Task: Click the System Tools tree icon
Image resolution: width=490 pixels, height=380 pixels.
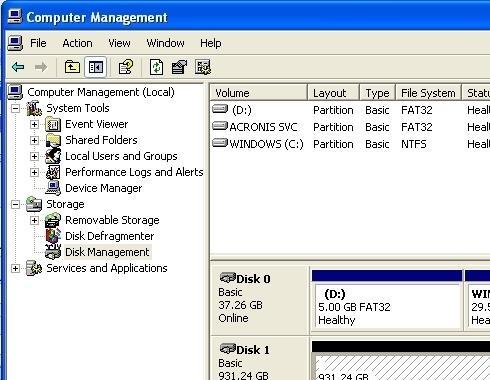Action: pyautogui.click(x=34, y=108)
